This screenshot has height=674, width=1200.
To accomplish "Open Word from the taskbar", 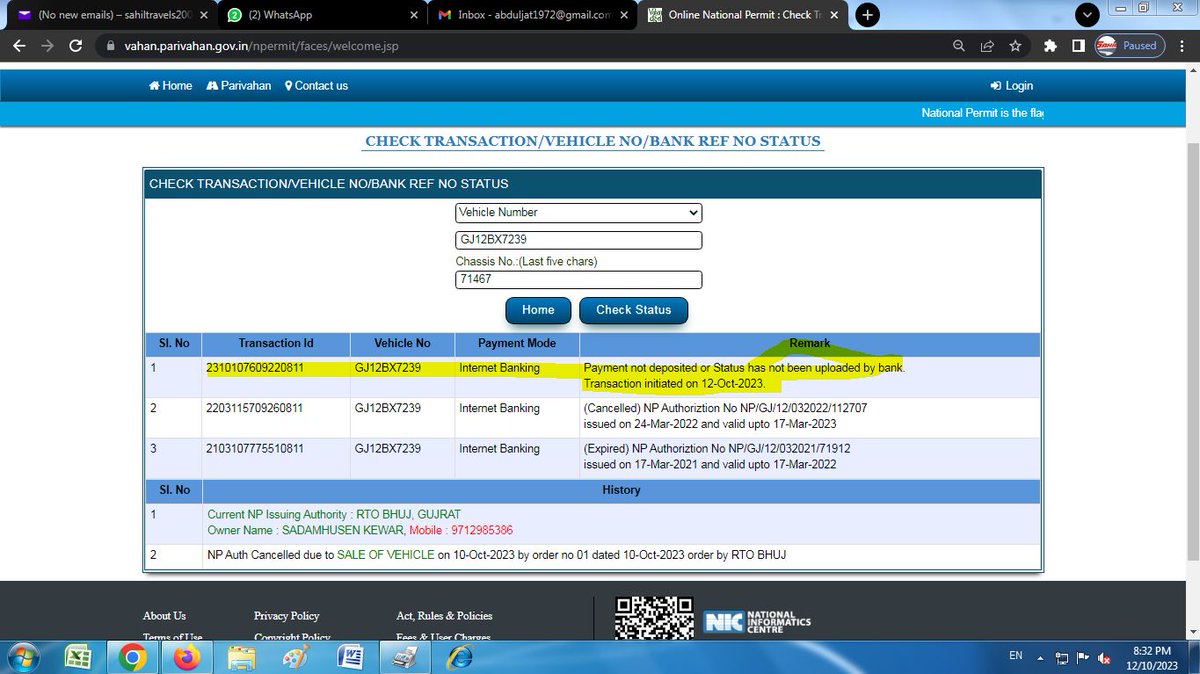I will (x=350, y=657).
